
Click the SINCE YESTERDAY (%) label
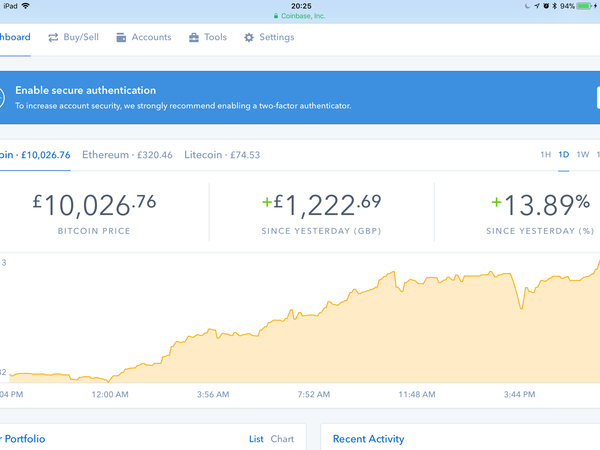[540, 231]
